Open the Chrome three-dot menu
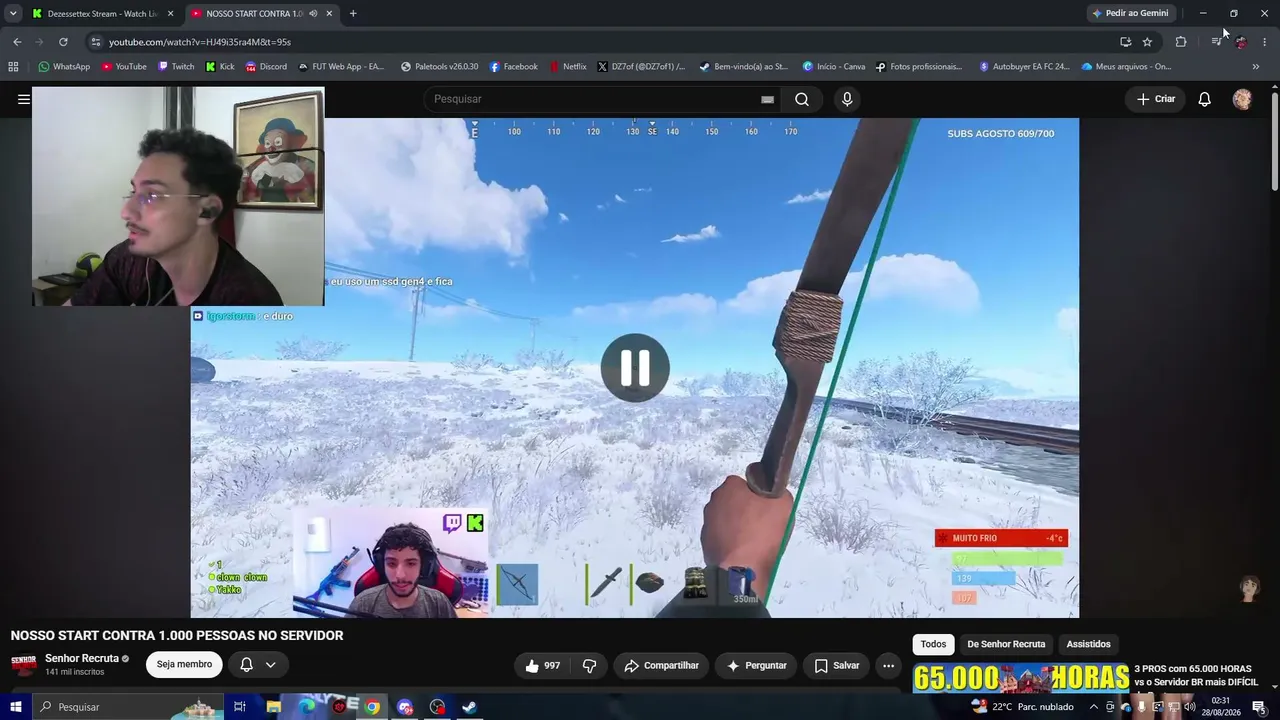The height and width of the screenshot is (720, 1280). [1265, 42]
